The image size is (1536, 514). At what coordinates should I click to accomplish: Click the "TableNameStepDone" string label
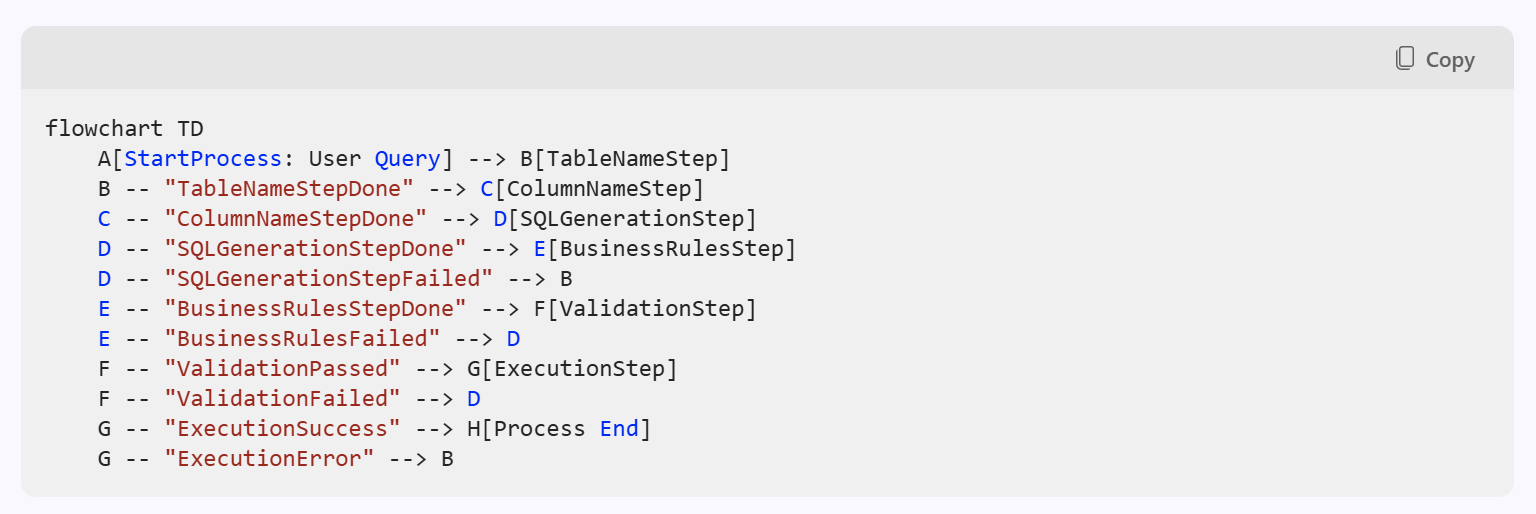(x=289, y=188)
